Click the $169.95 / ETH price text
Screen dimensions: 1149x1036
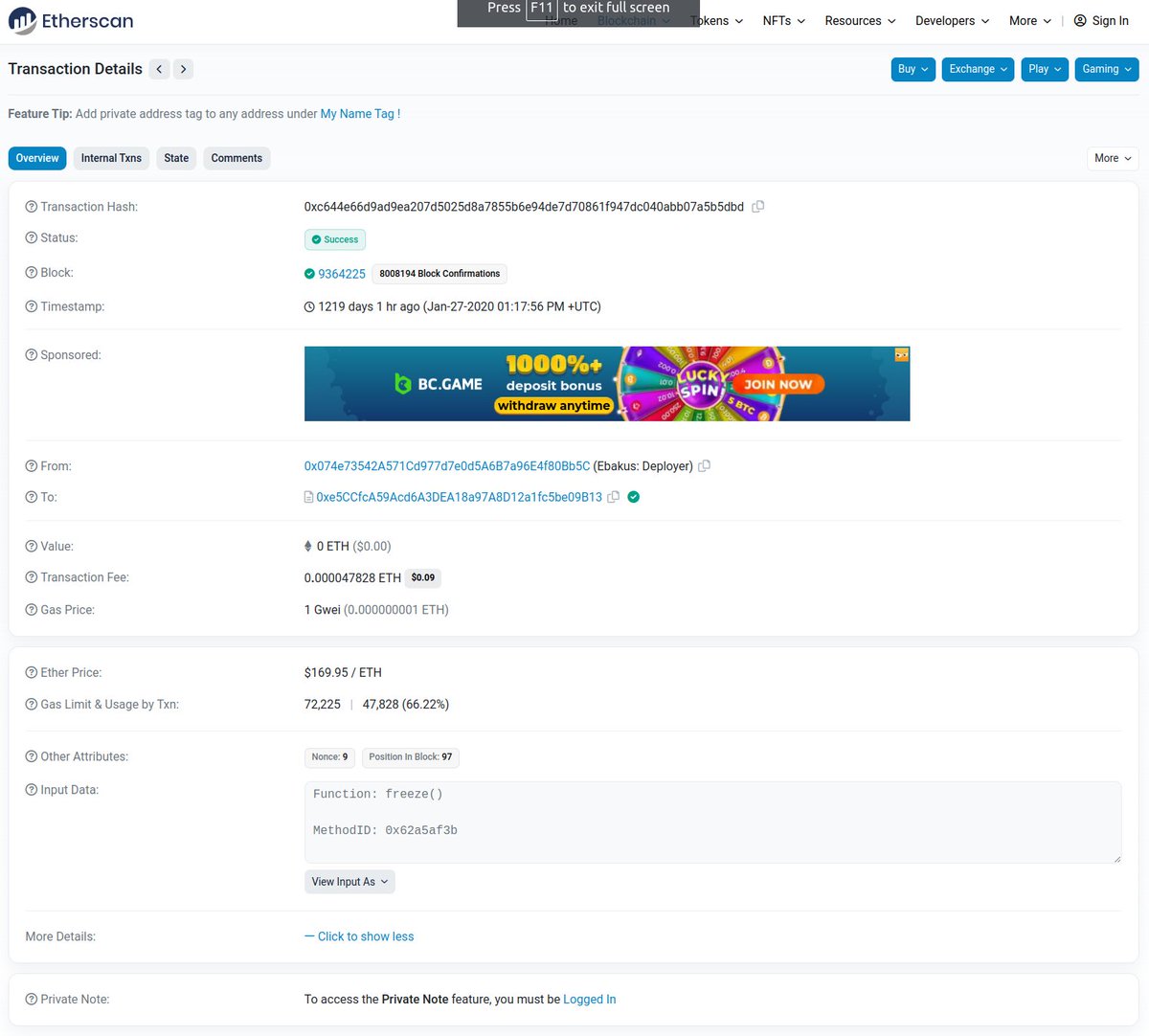(343, 673)
